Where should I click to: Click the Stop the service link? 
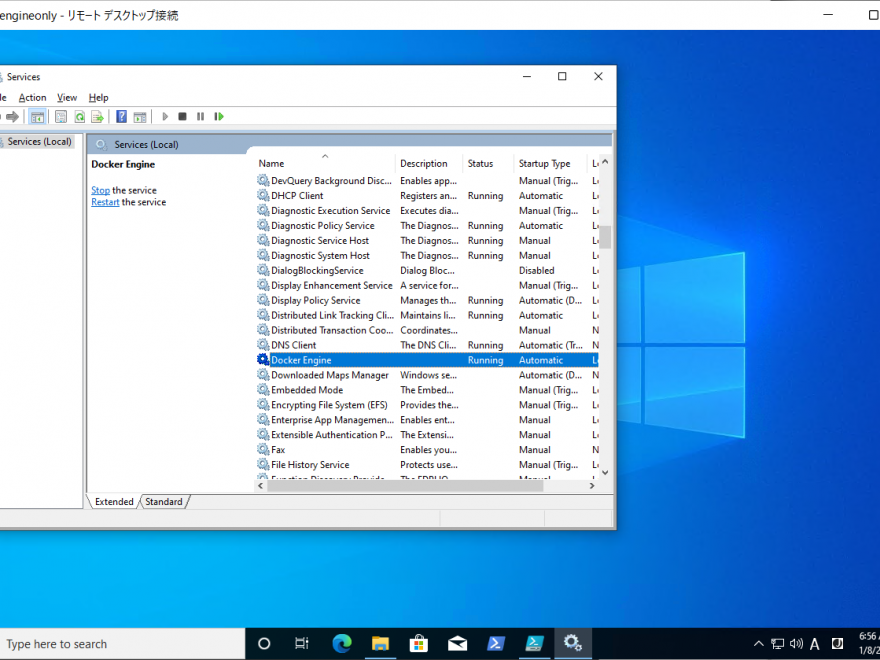tap(100, 190)
